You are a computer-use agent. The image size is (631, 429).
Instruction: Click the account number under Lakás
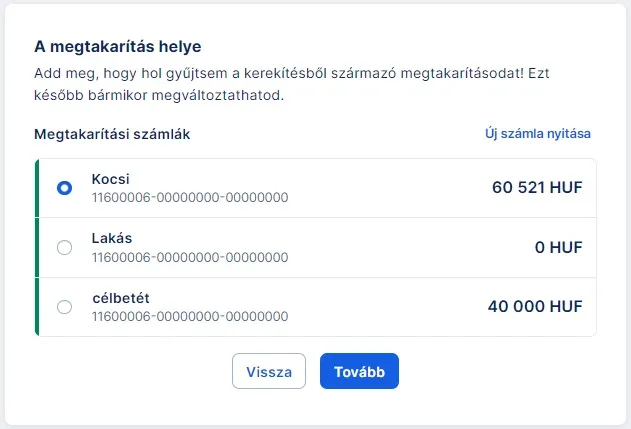point(190,257)
